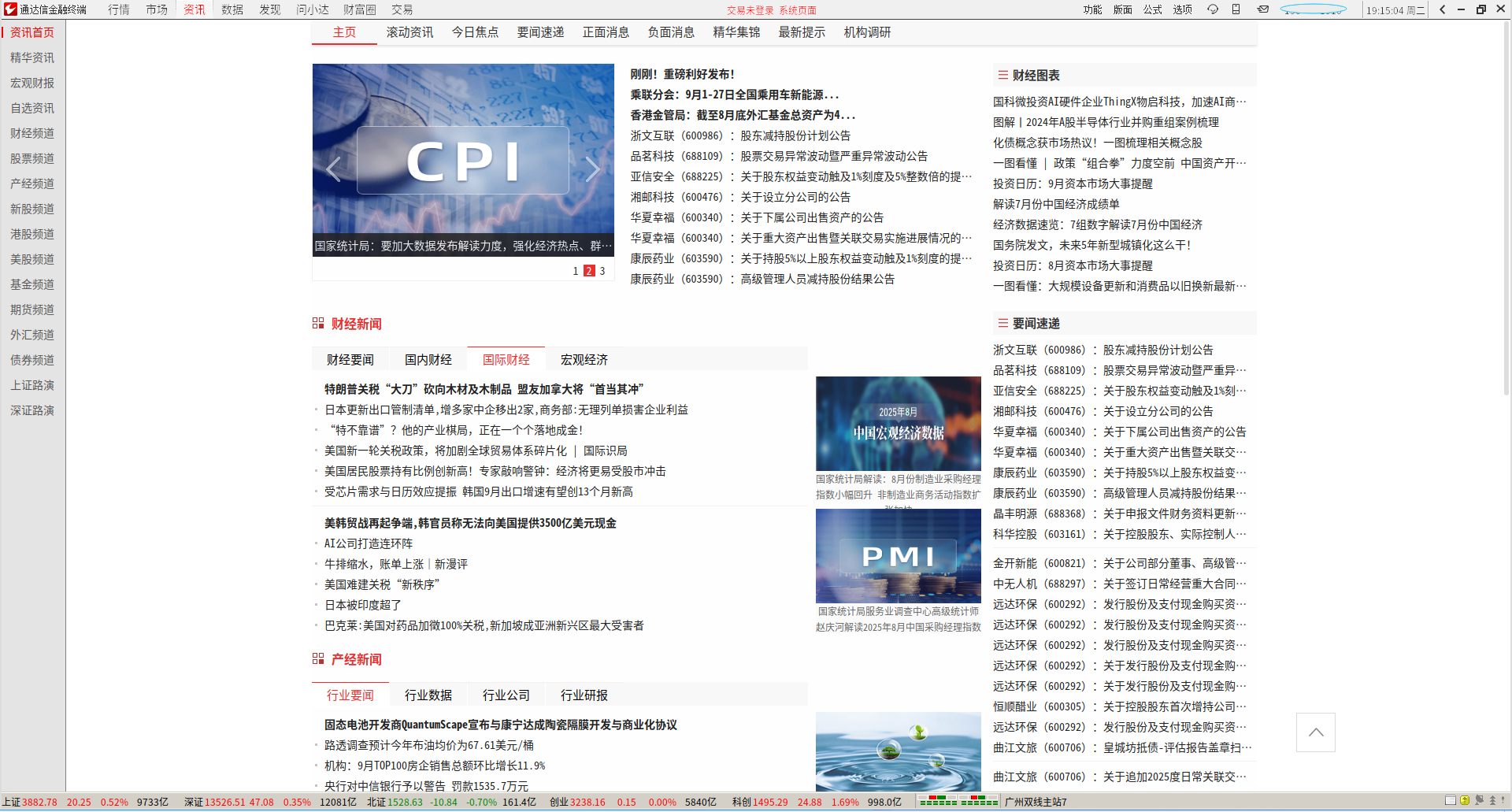Open the 问小达 top menu

(313, 9)
